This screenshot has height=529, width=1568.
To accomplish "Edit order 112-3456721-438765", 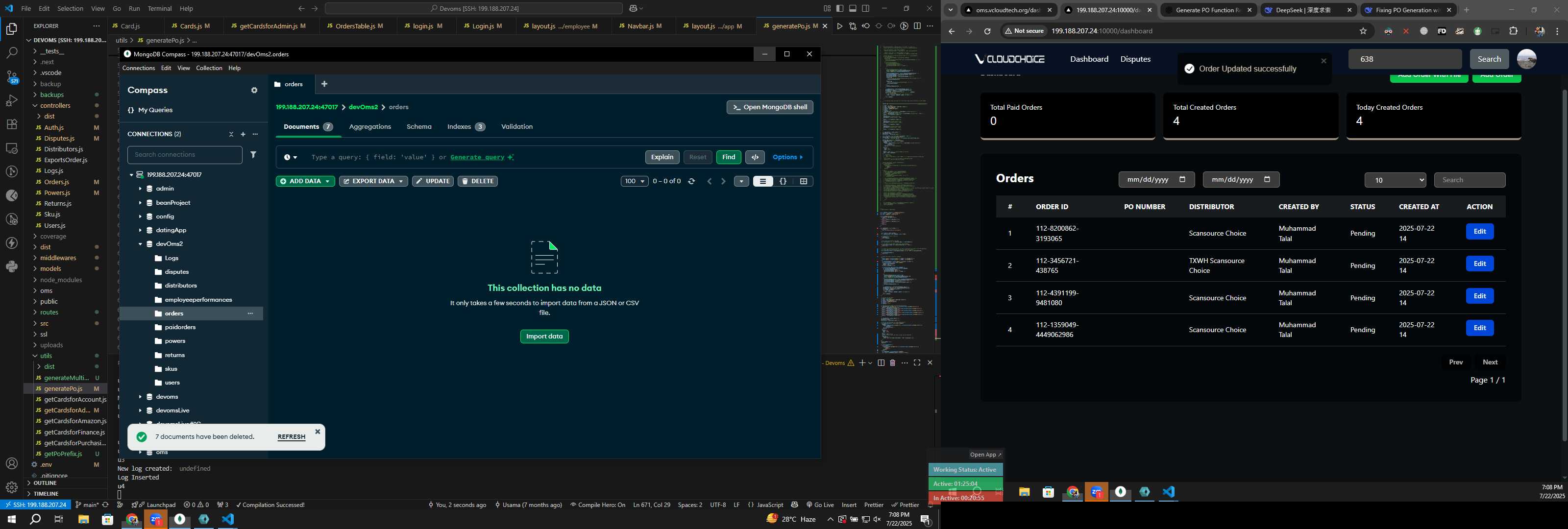I will coord(1479,264).
